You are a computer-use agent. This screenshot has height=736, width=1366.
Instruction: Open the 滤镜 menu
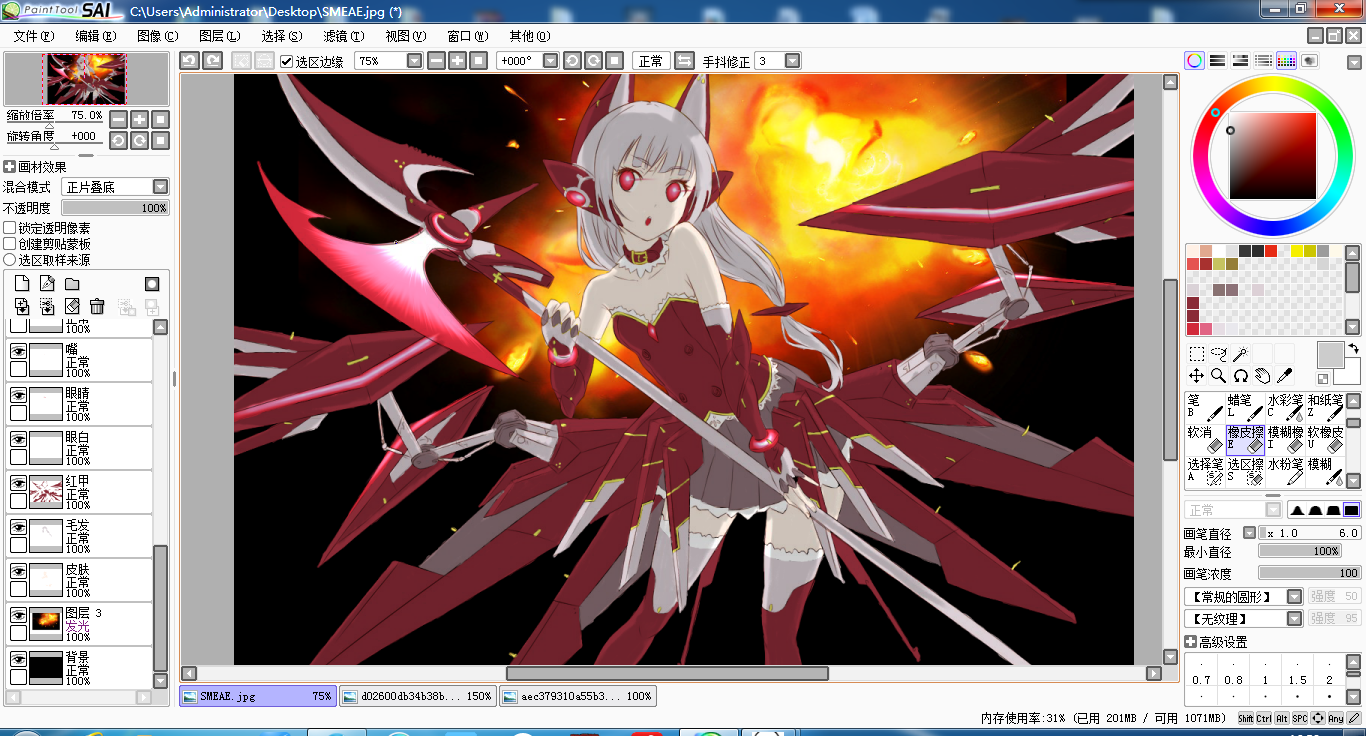click(x=343, y=36)
